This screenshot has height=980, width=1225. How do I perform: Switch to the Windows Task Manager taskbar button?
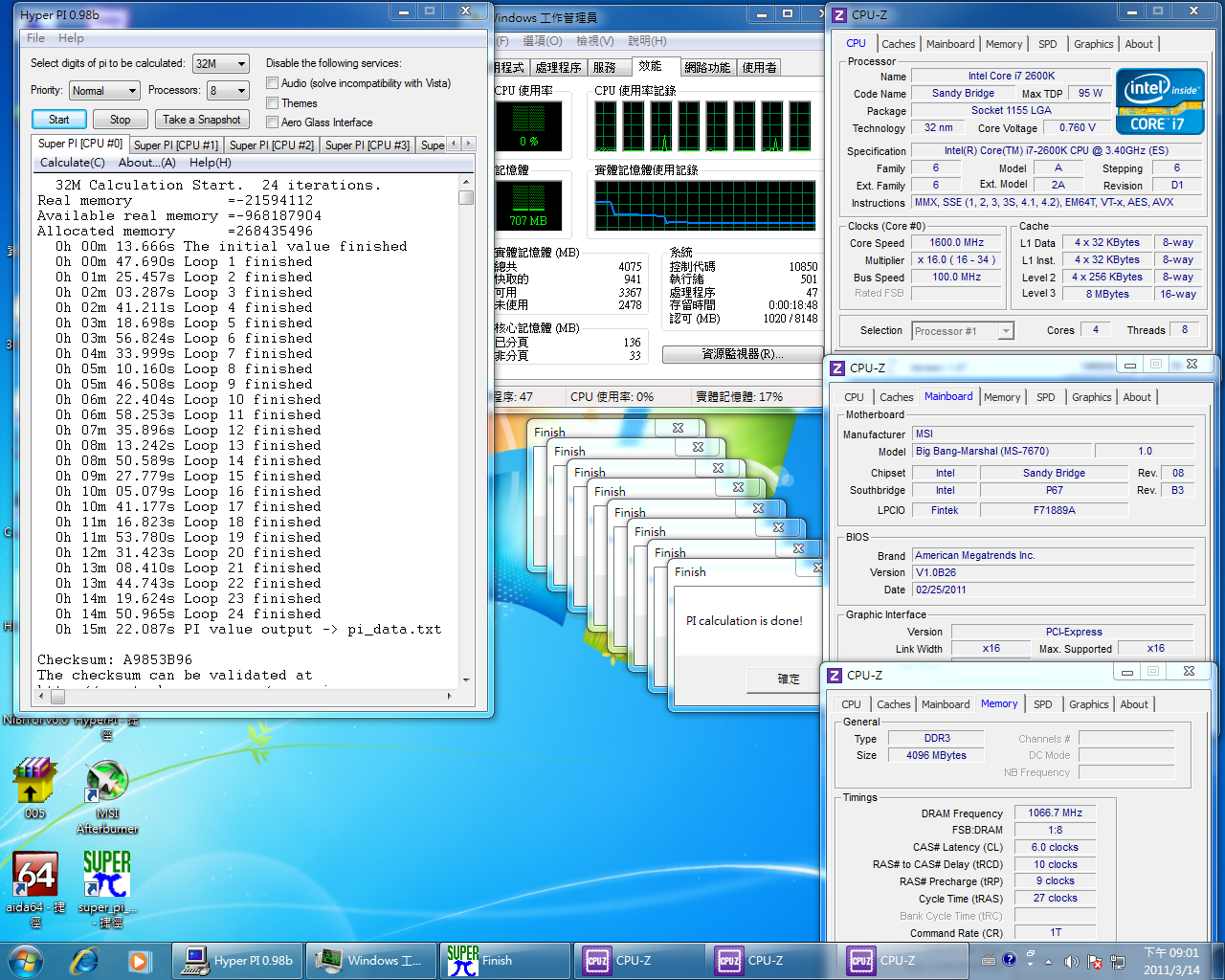click(371, 960)
